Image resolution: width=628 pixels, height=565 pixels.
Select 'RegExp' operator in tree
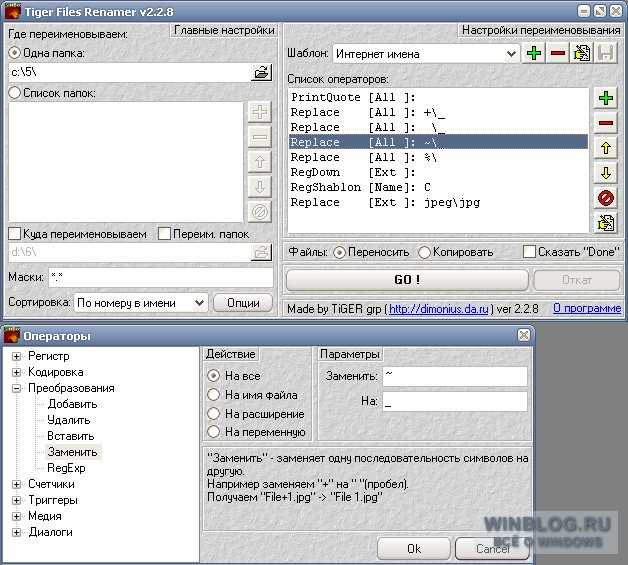66,468
